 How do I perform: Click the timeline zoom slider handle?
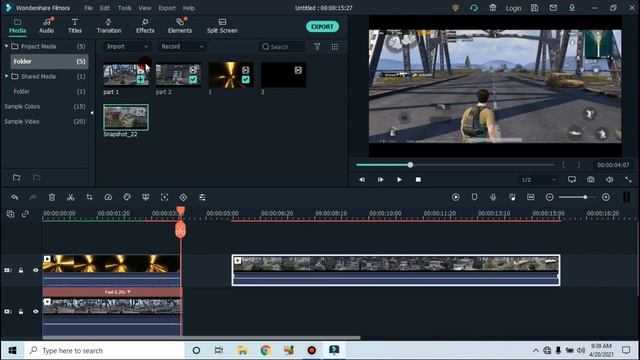[x=585, y=198]
